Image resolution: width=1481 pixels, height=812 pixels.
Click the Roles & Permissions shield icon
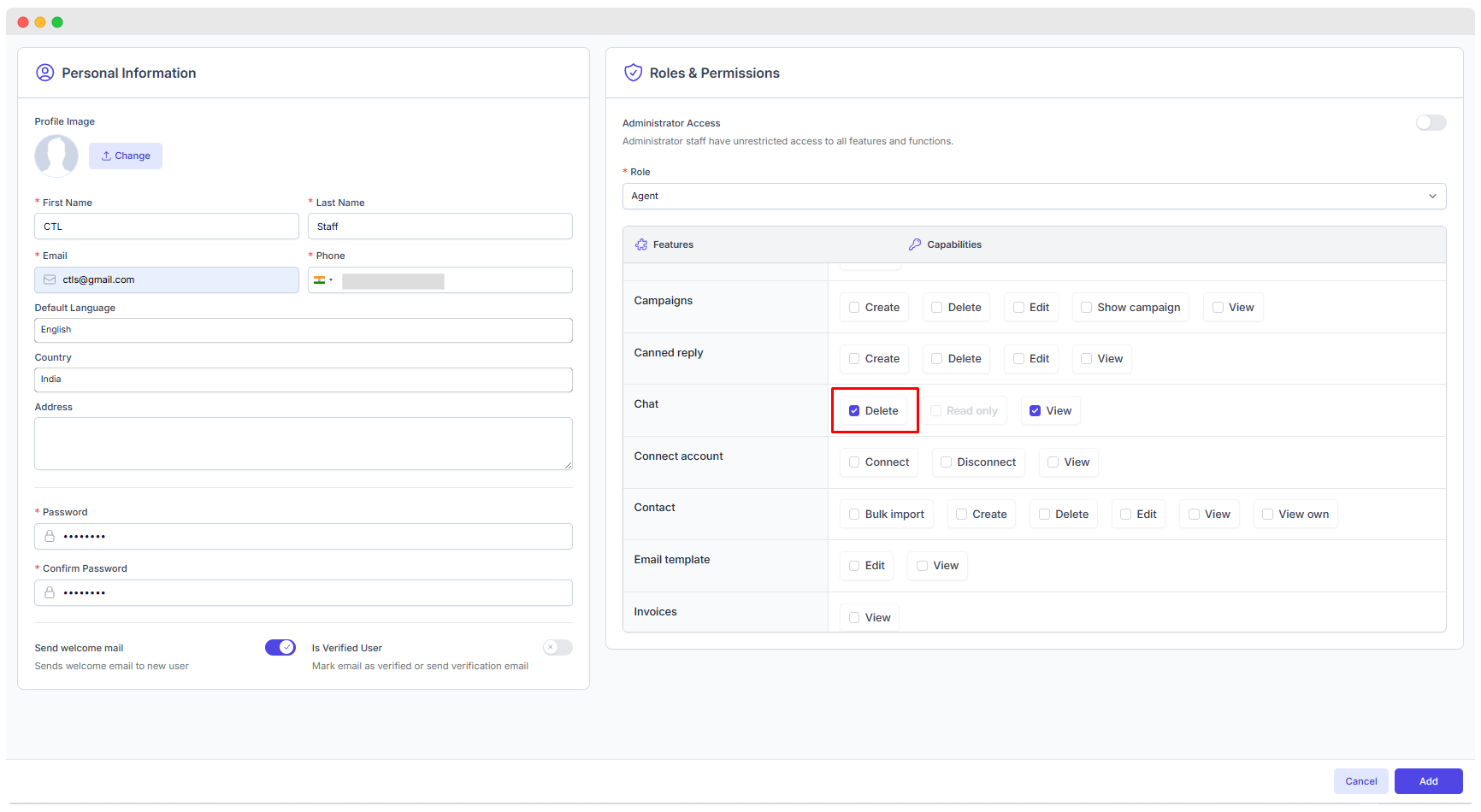point(633,73)
